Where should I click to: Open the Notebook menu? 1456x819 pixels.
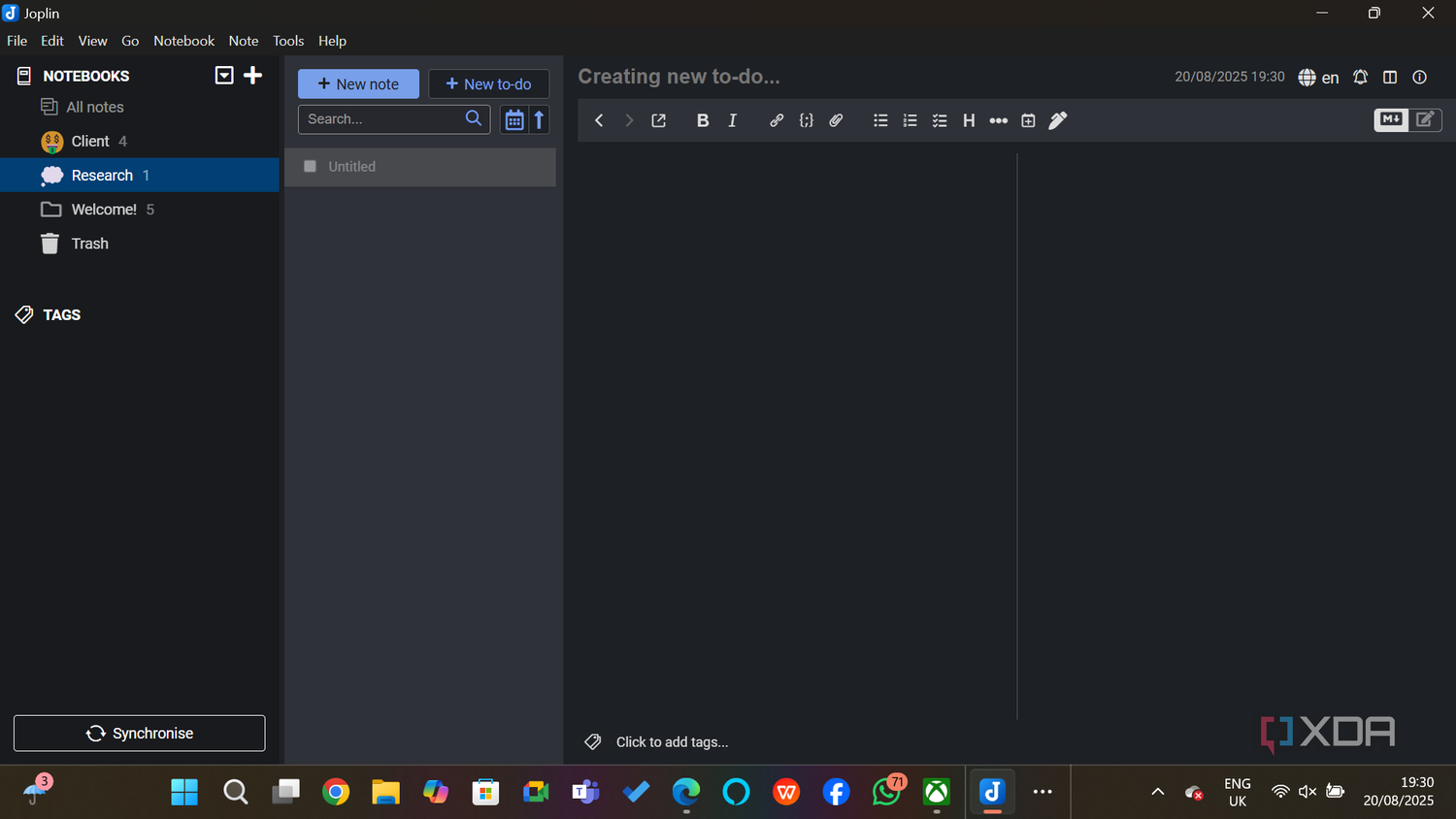183,41
